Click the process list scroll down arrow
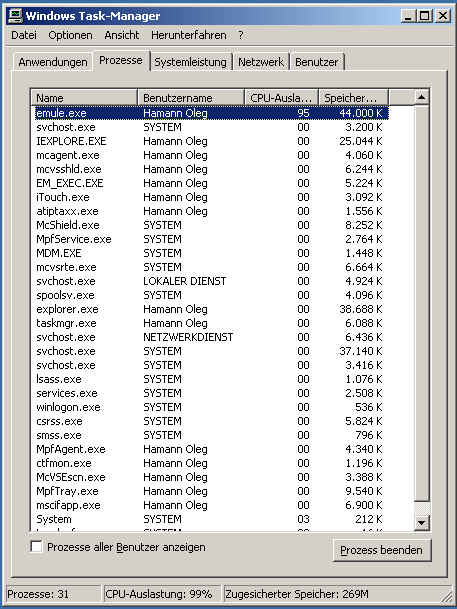Image resolution: width=457 pixels, height=609 pixels. pos(422,522)
